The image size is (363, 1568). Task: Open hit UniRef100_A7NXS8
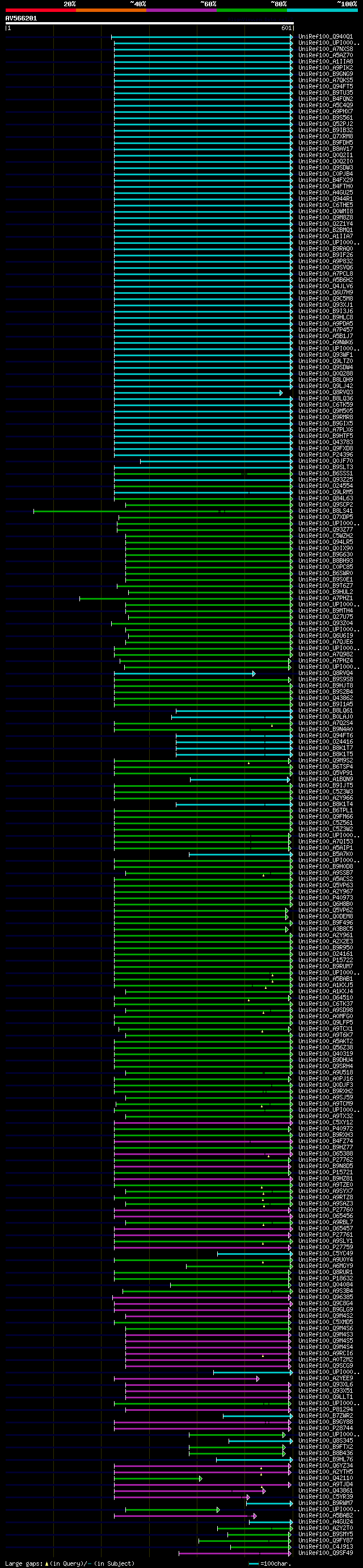tap(325, 49)
